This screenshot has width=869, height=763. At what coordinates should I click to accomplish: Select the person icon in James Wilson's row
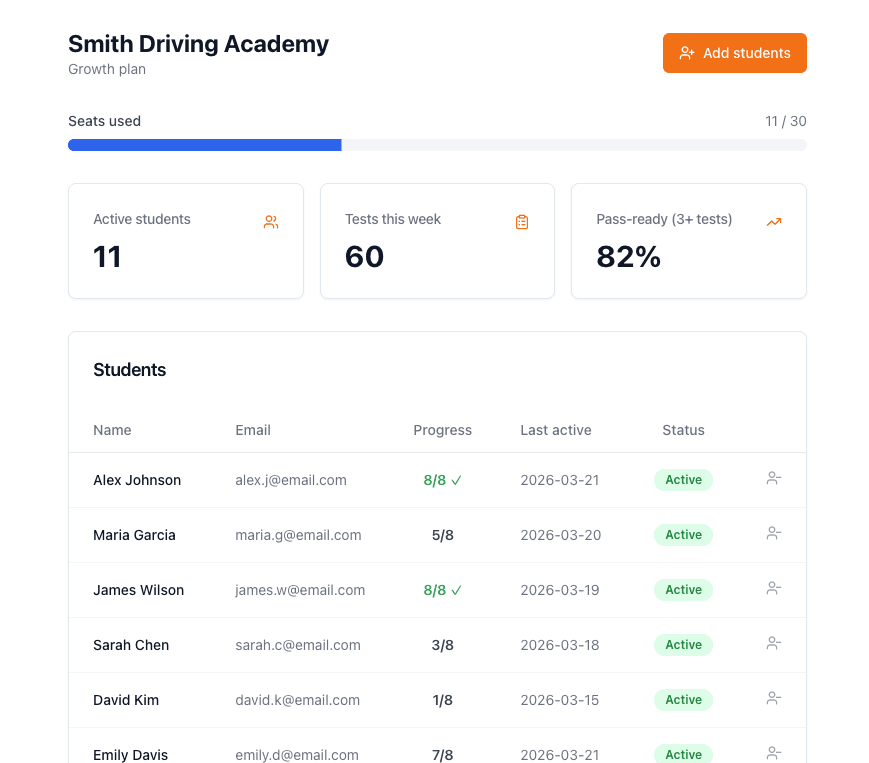point(773,589)
